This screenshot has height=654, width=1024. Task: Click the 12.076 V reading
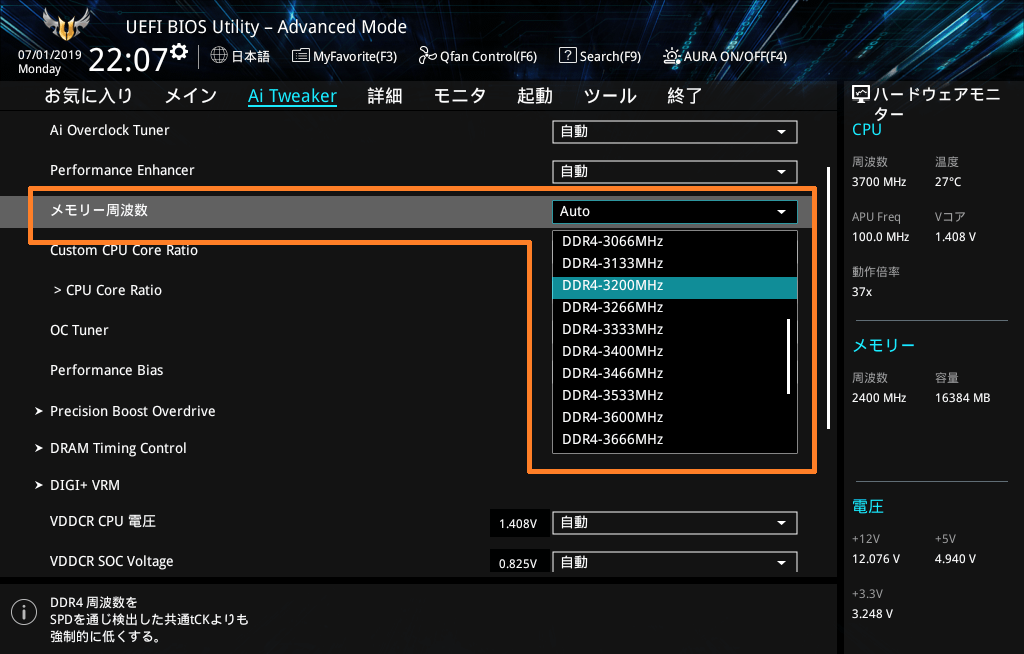coord(876,559)
